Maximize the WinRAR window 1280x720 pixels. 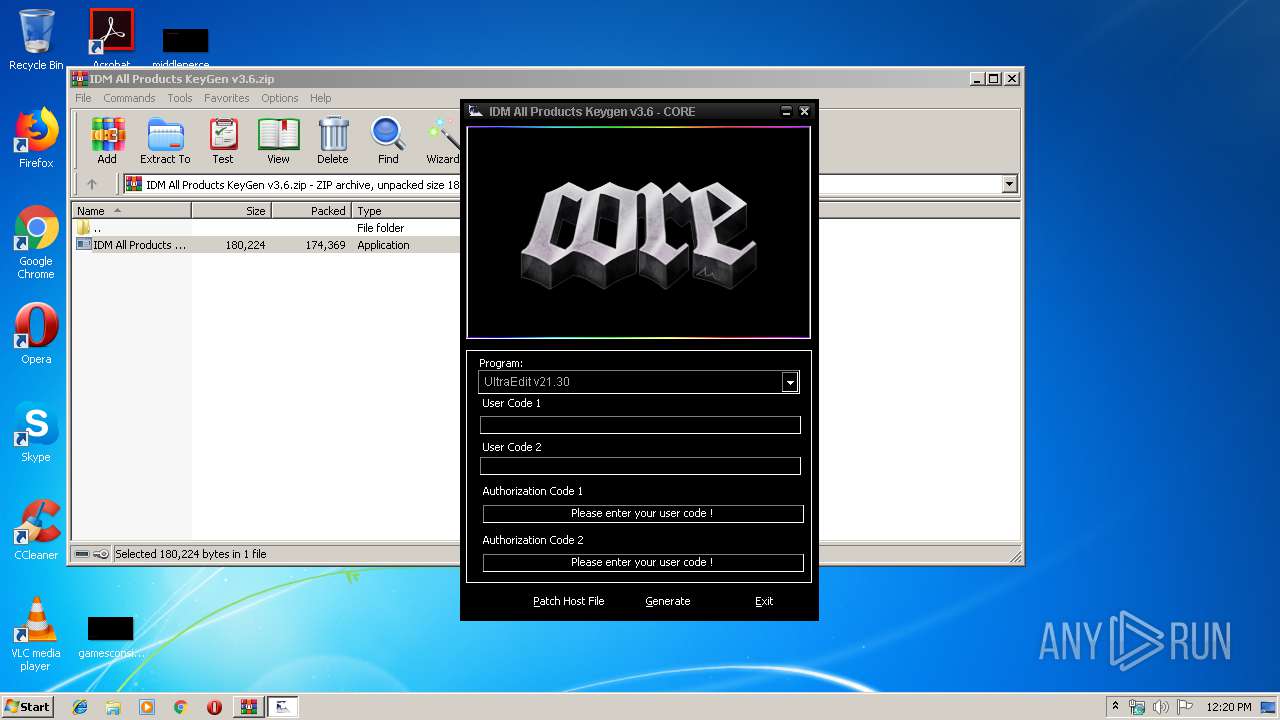pos(993,79)
